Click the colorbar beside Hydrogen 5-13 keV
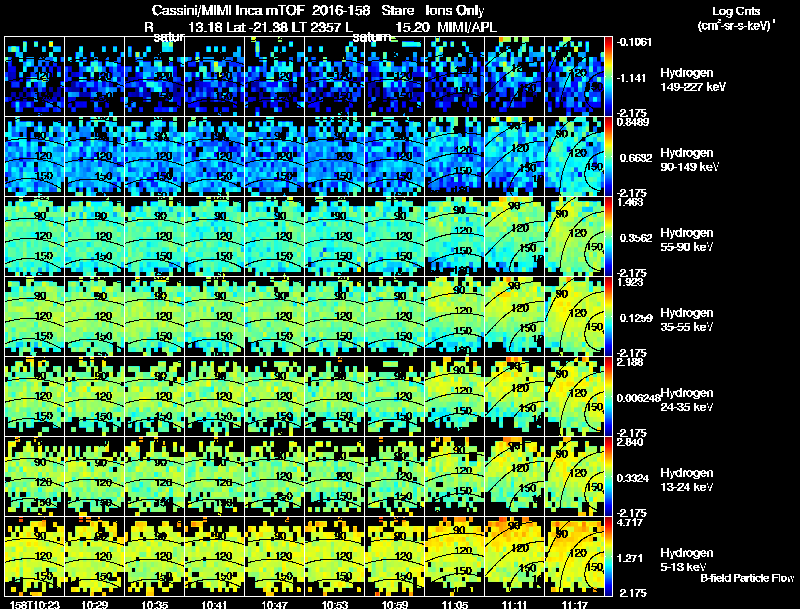 (608, 556)
